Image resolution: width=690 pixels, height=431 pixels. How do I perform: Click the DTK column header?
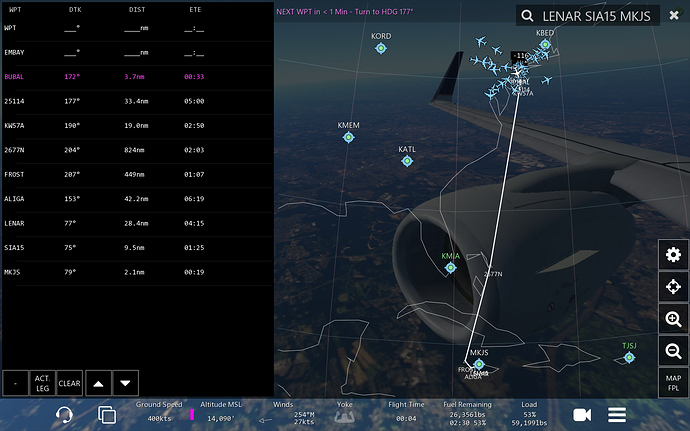pyautogui.click(x=75, y=9)
